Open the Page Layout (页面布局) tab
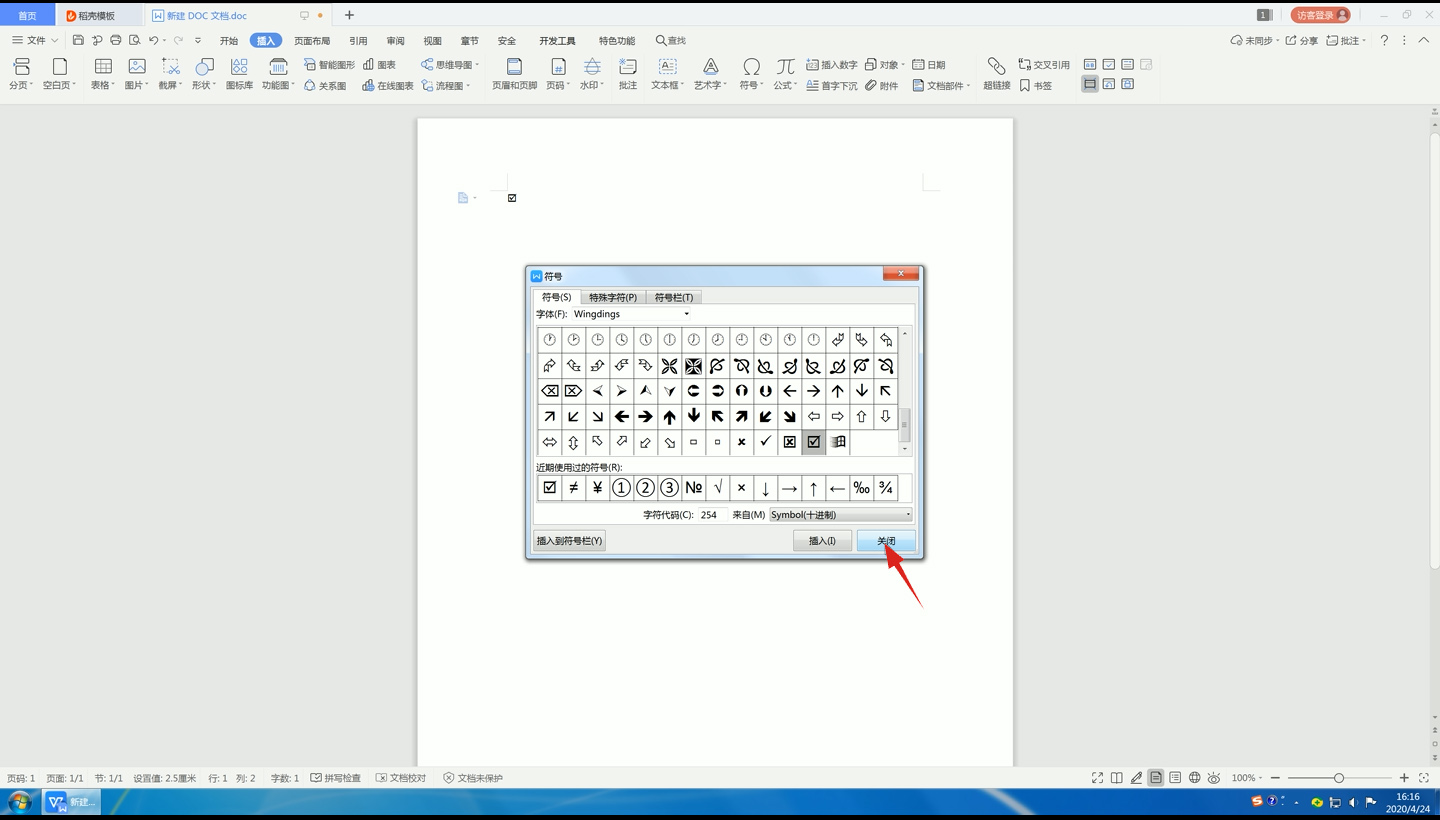Viewport: 1440px width, 820px height. [x=312, y=41]
